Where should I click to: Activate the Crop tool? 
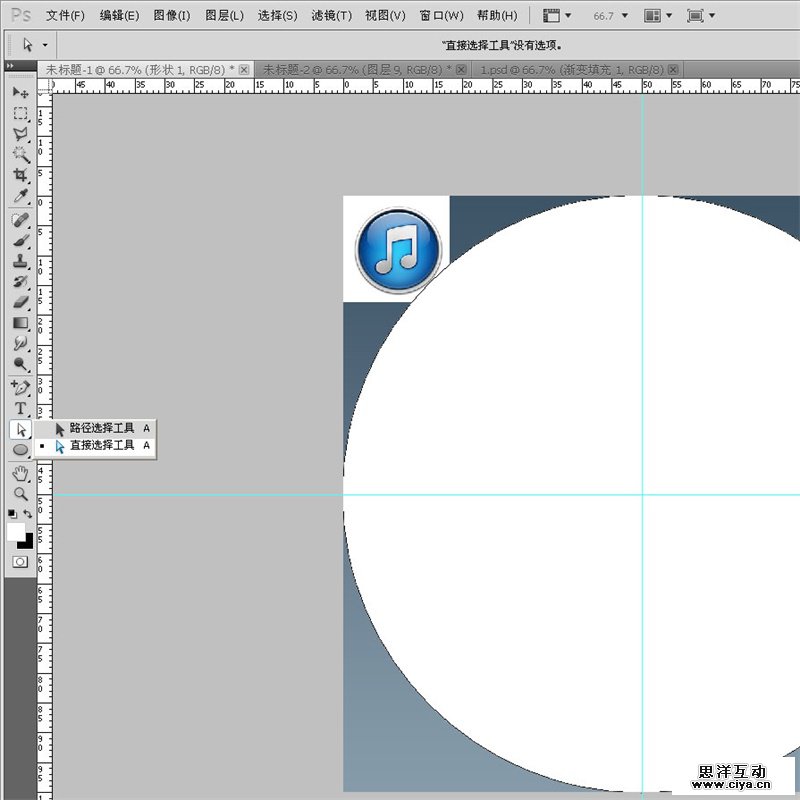[x=20, y=175]
